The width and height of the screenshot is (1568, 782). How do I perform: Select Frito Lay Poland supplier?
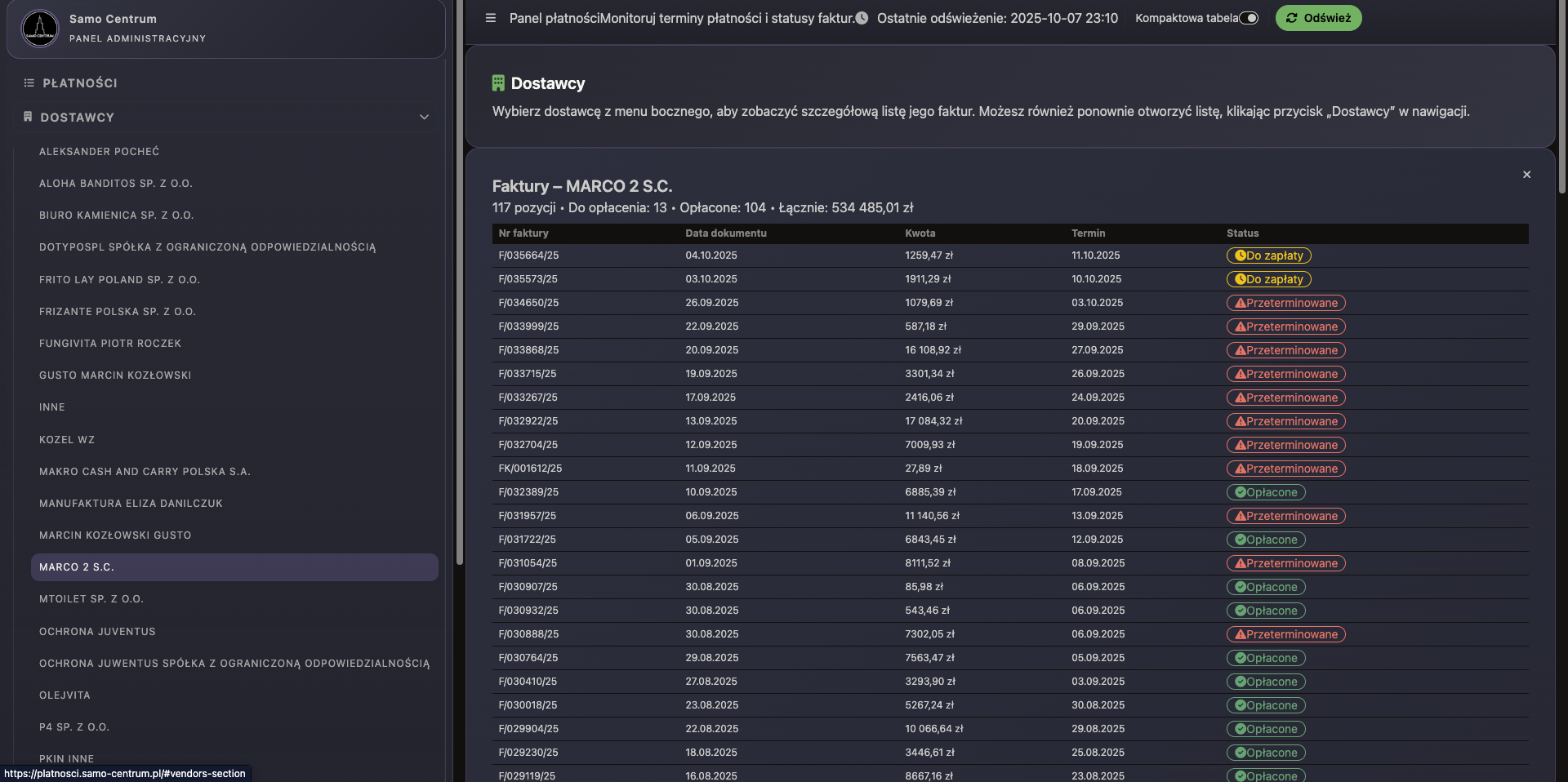(119, 280)
